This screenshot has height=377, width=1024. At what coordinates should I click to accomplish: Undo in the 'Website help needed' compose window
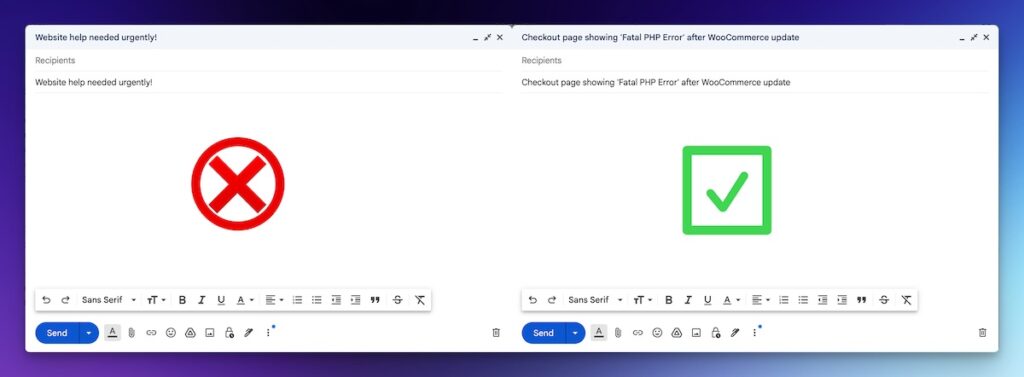tap(46, 300)
